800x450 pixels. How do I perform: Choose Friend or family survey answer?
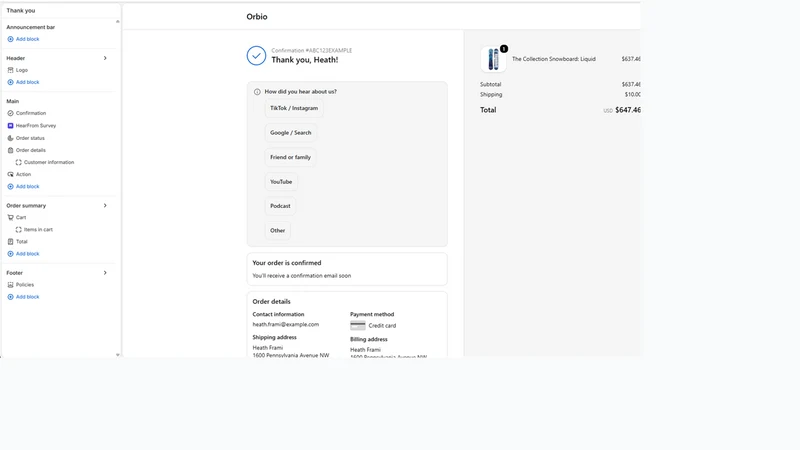click(290, 157)
